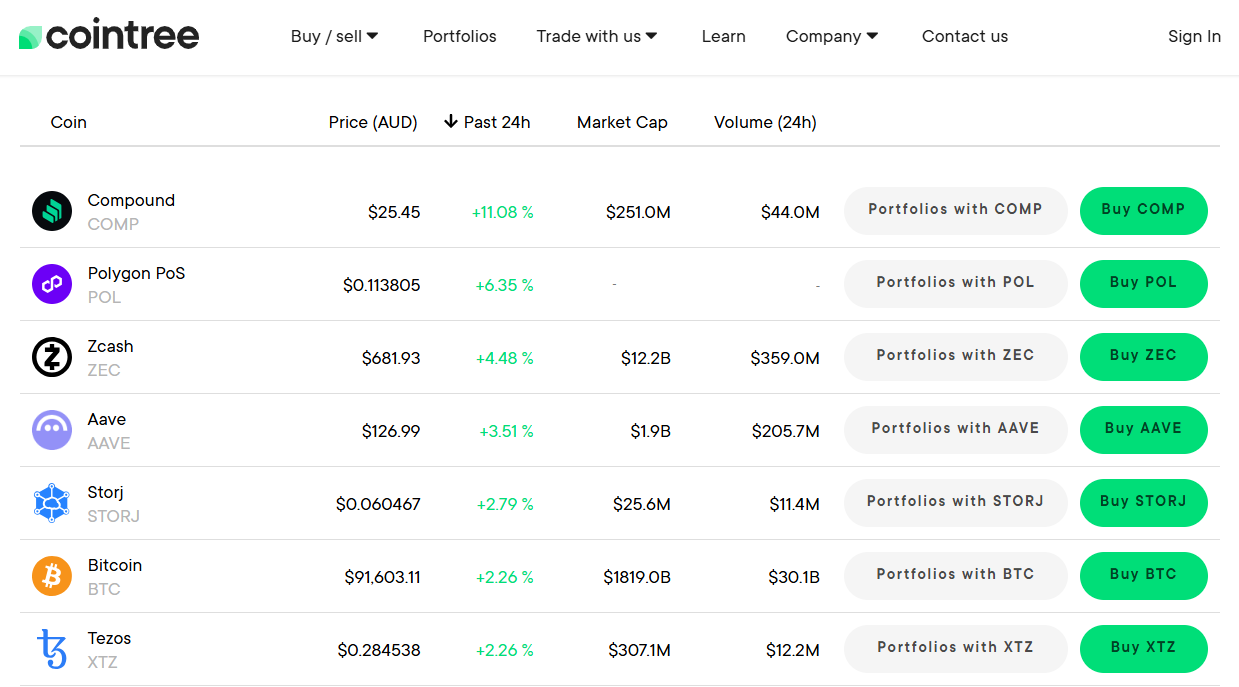Click the Aave coin icon

52,430
